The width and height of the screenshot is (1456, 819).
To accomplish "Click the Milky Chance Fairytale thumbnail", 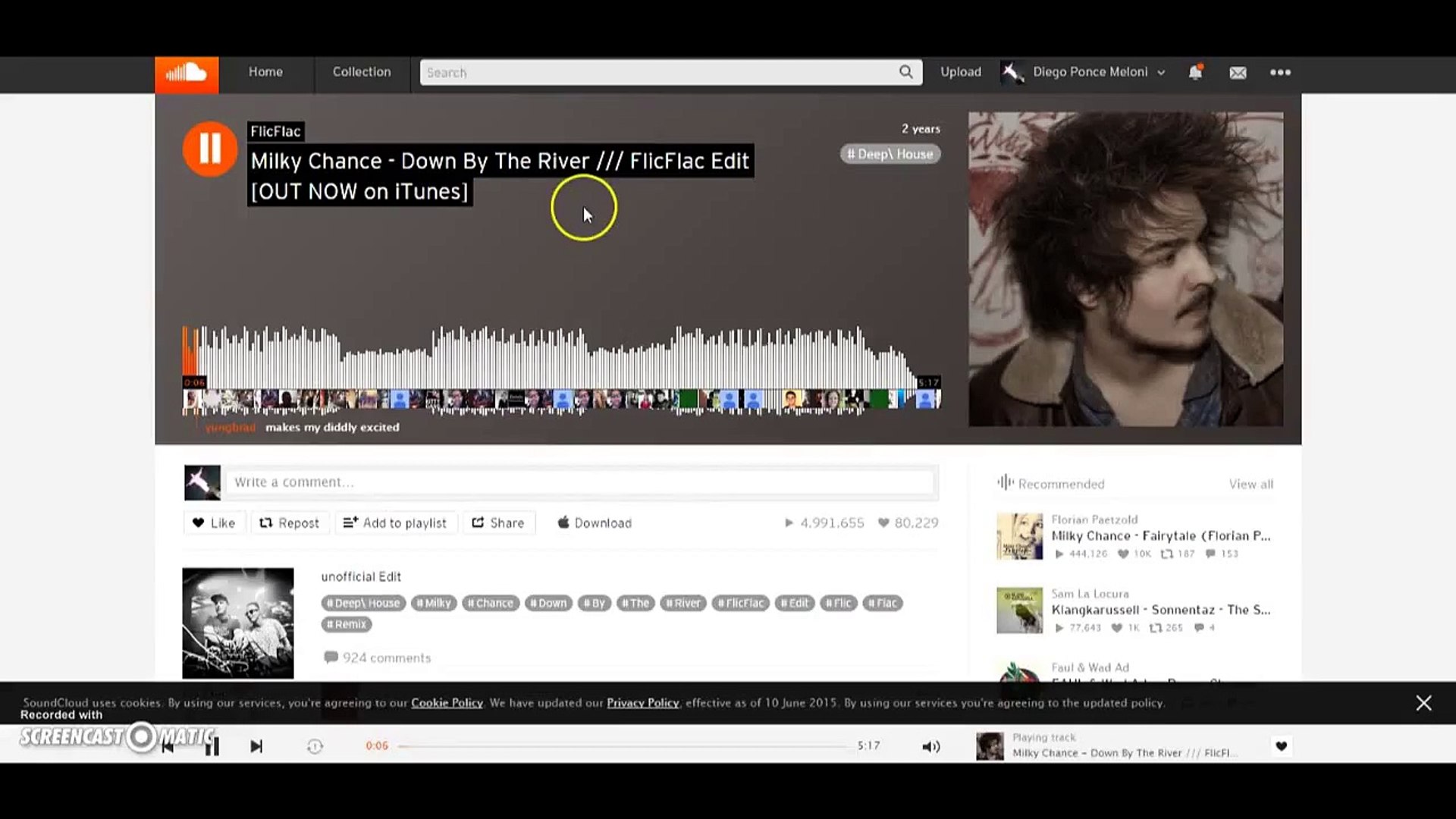I will (x=1020, y=536).
